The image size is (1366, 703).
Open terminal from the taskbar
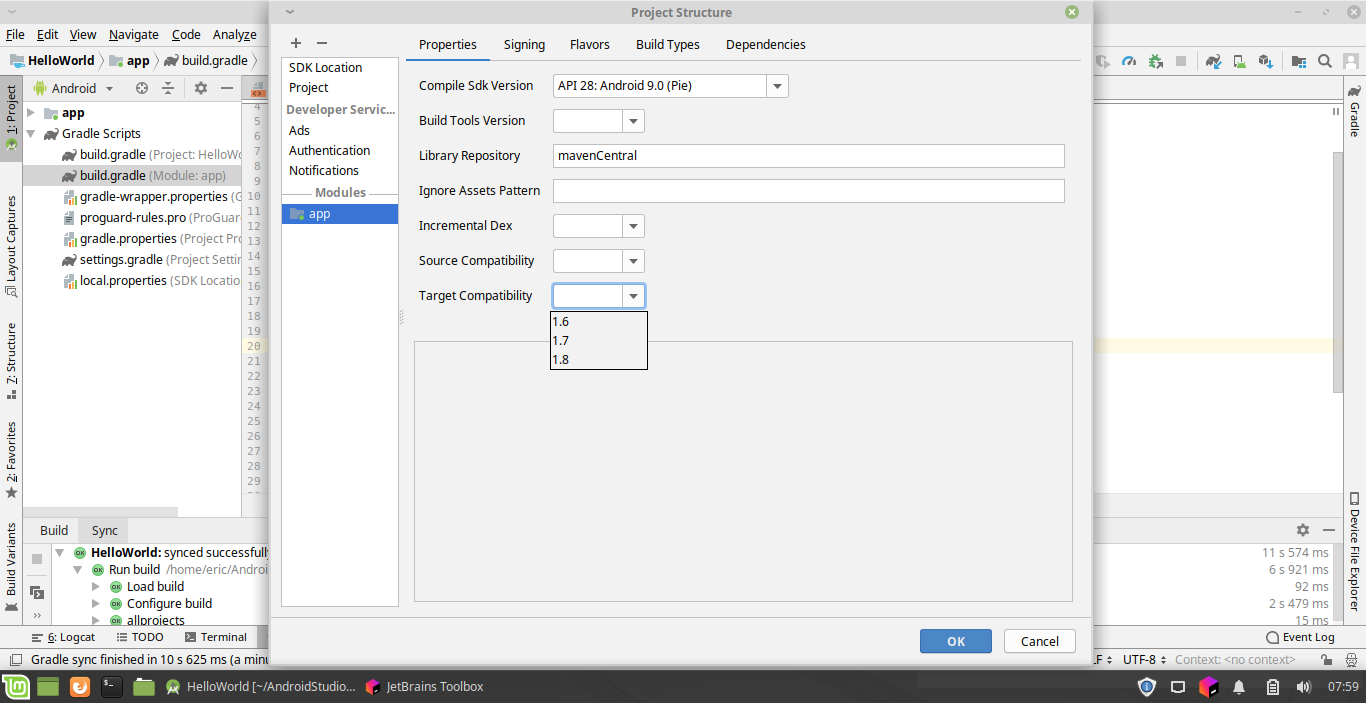pyautogui.click(x=112, y=686)
